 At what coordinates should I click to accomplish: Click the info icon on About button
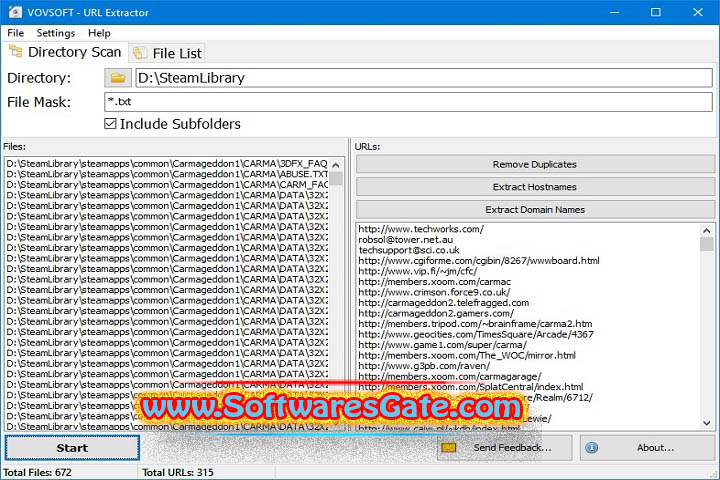coord(592,447)
